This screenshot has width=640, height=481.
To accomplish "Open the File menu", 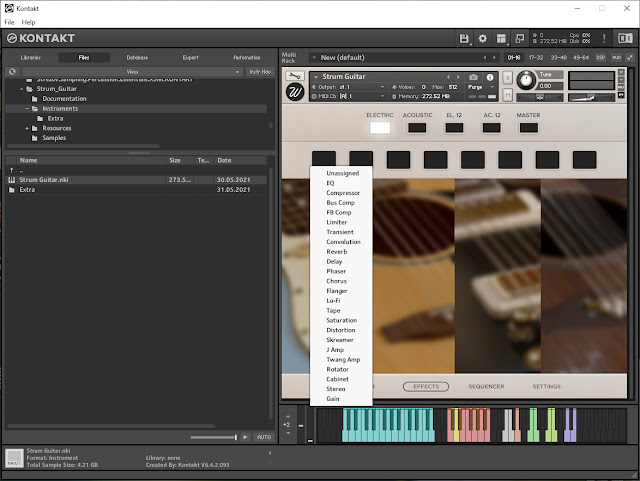I will click(x=9, y=22).
